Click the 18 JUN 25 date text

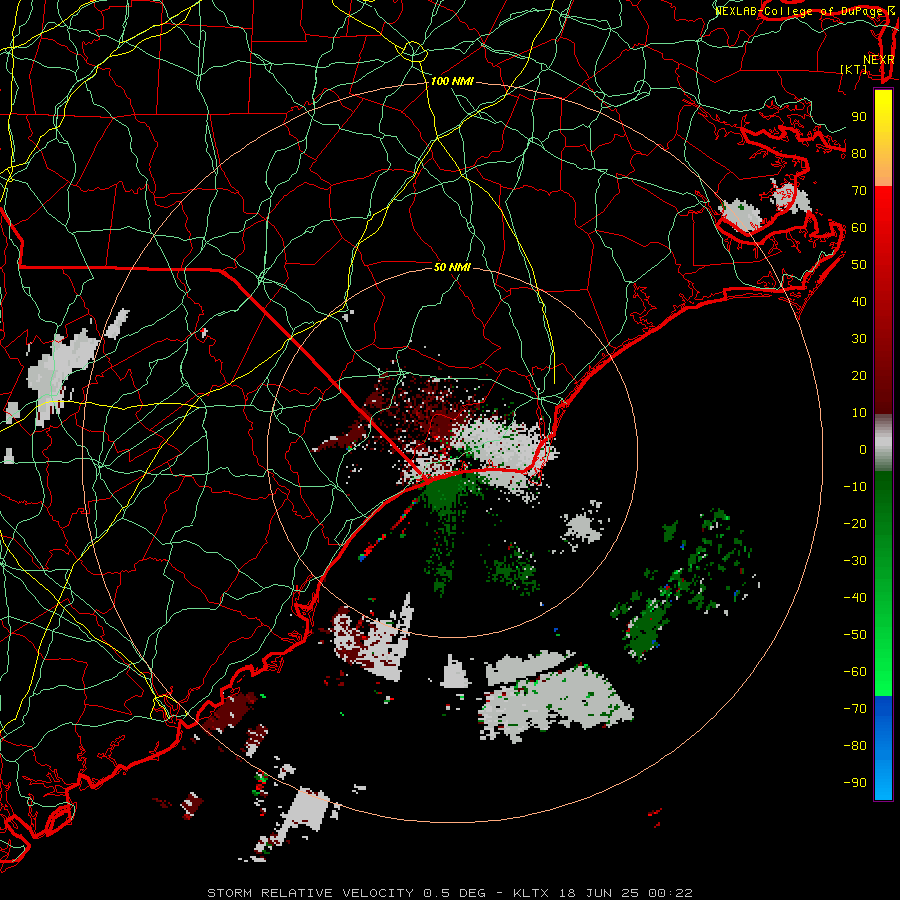[x=599, y=893]
